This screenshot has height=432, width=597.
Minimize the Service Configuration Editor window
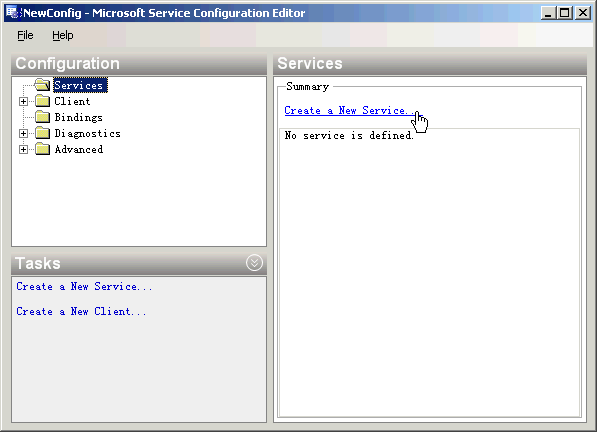click(548, 13)
